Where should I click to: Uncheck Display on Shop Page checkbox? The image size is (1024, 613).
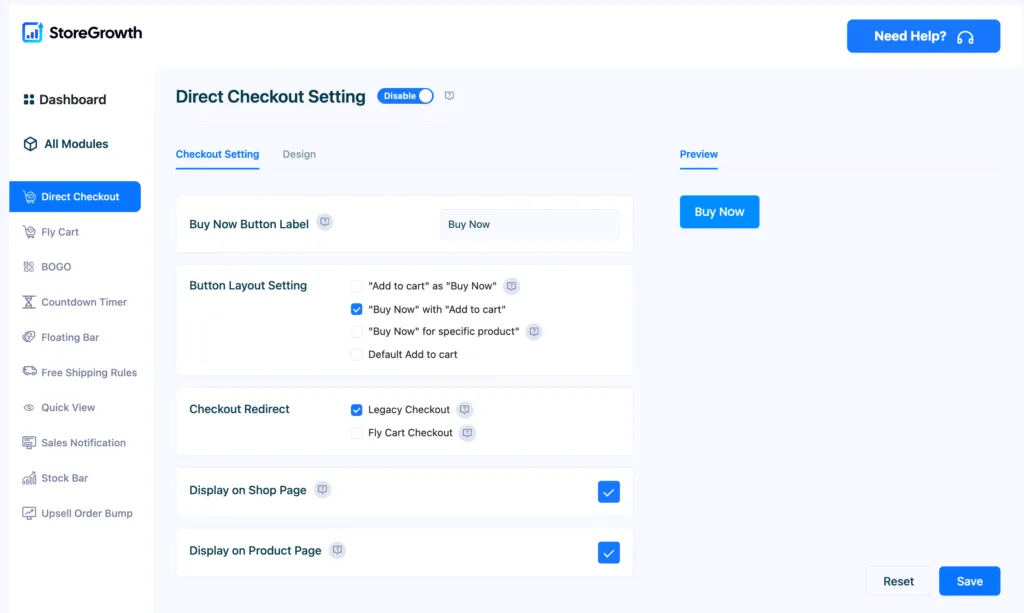(x=609, y=492)
